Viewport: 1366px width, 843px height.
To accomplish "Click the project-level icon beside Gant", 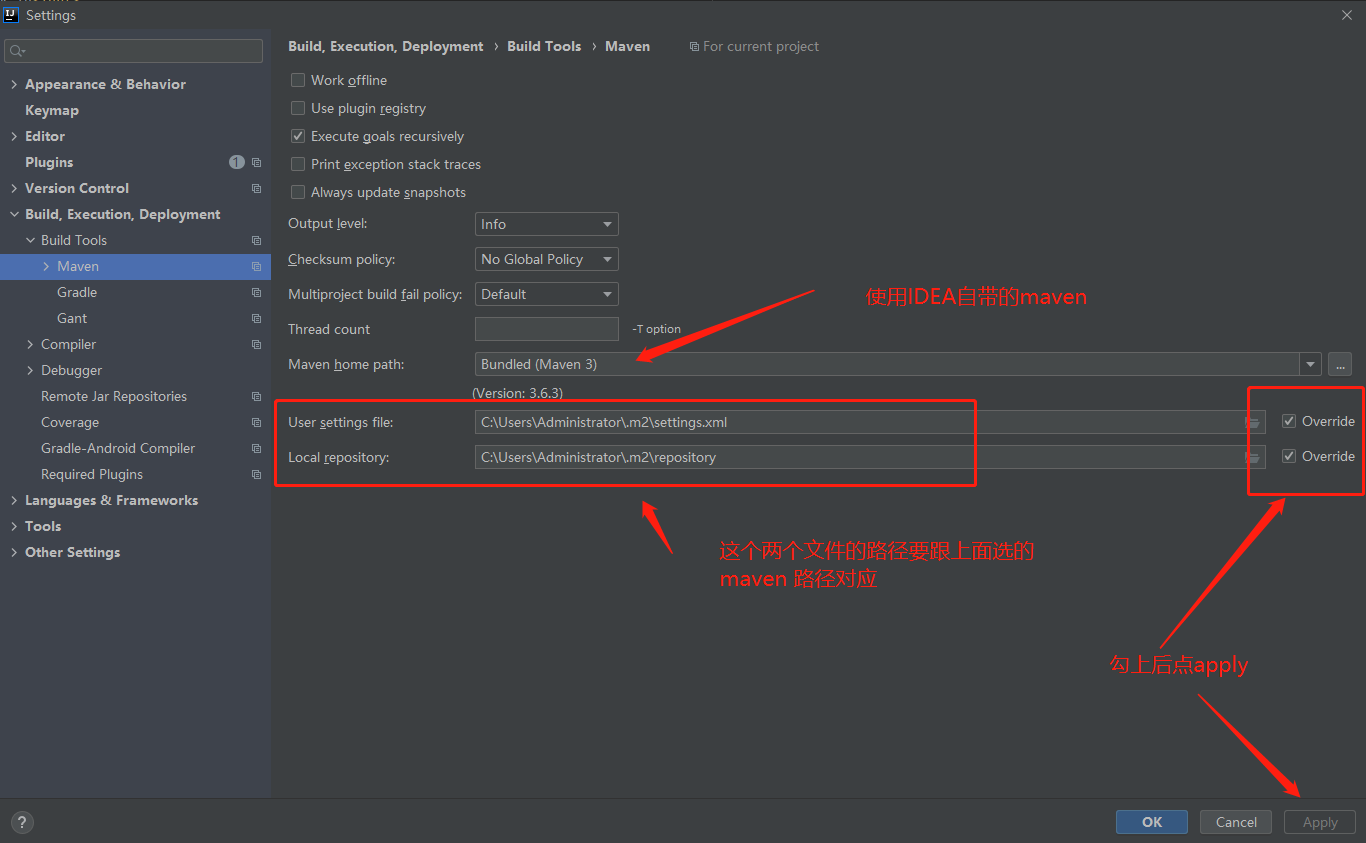I will (256, 318).
